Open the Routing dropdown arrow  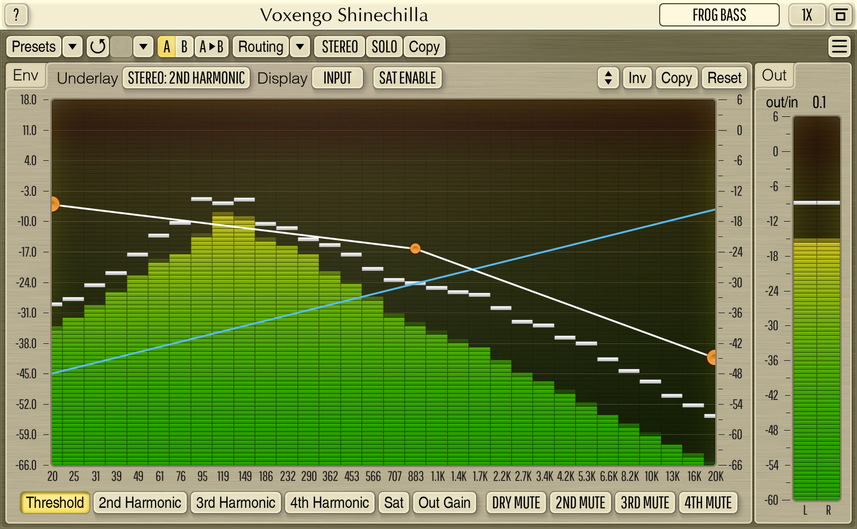[x=300, y=46]
